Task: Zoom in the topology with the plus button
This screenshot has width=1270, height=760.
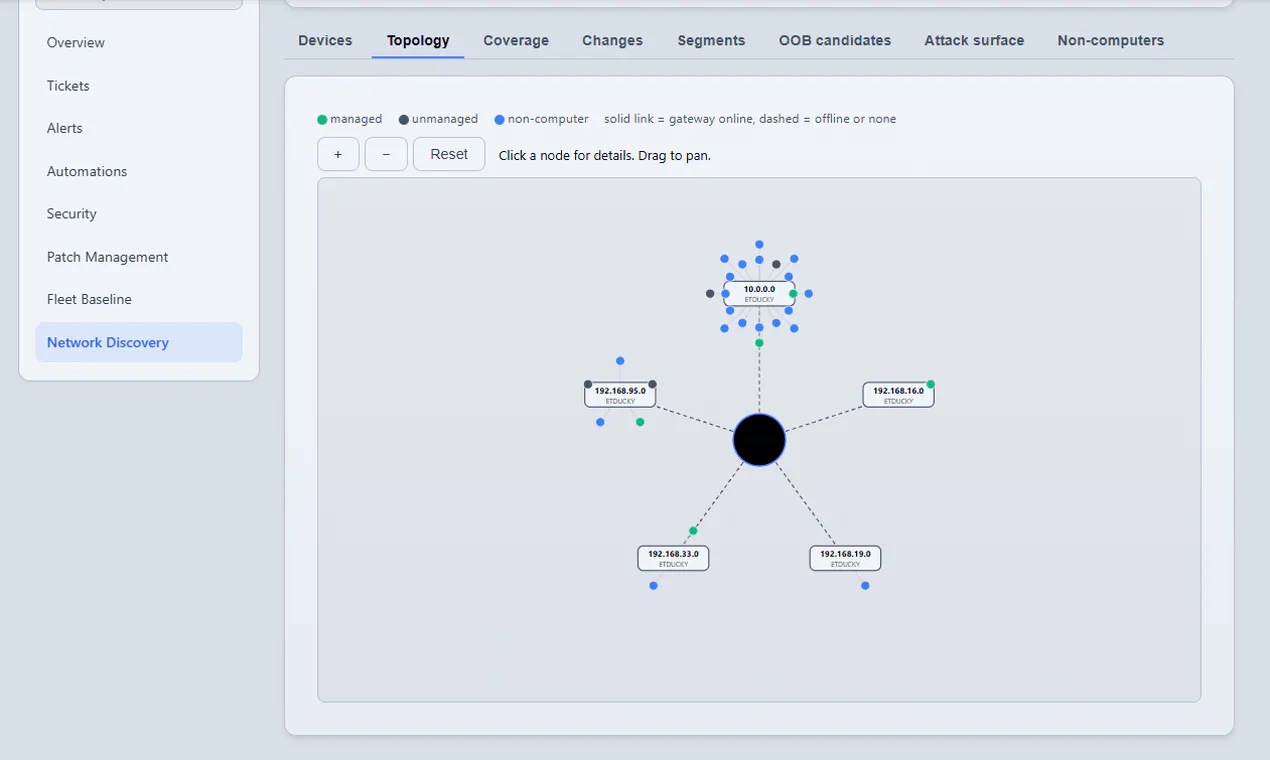Action: coord(338,154)
